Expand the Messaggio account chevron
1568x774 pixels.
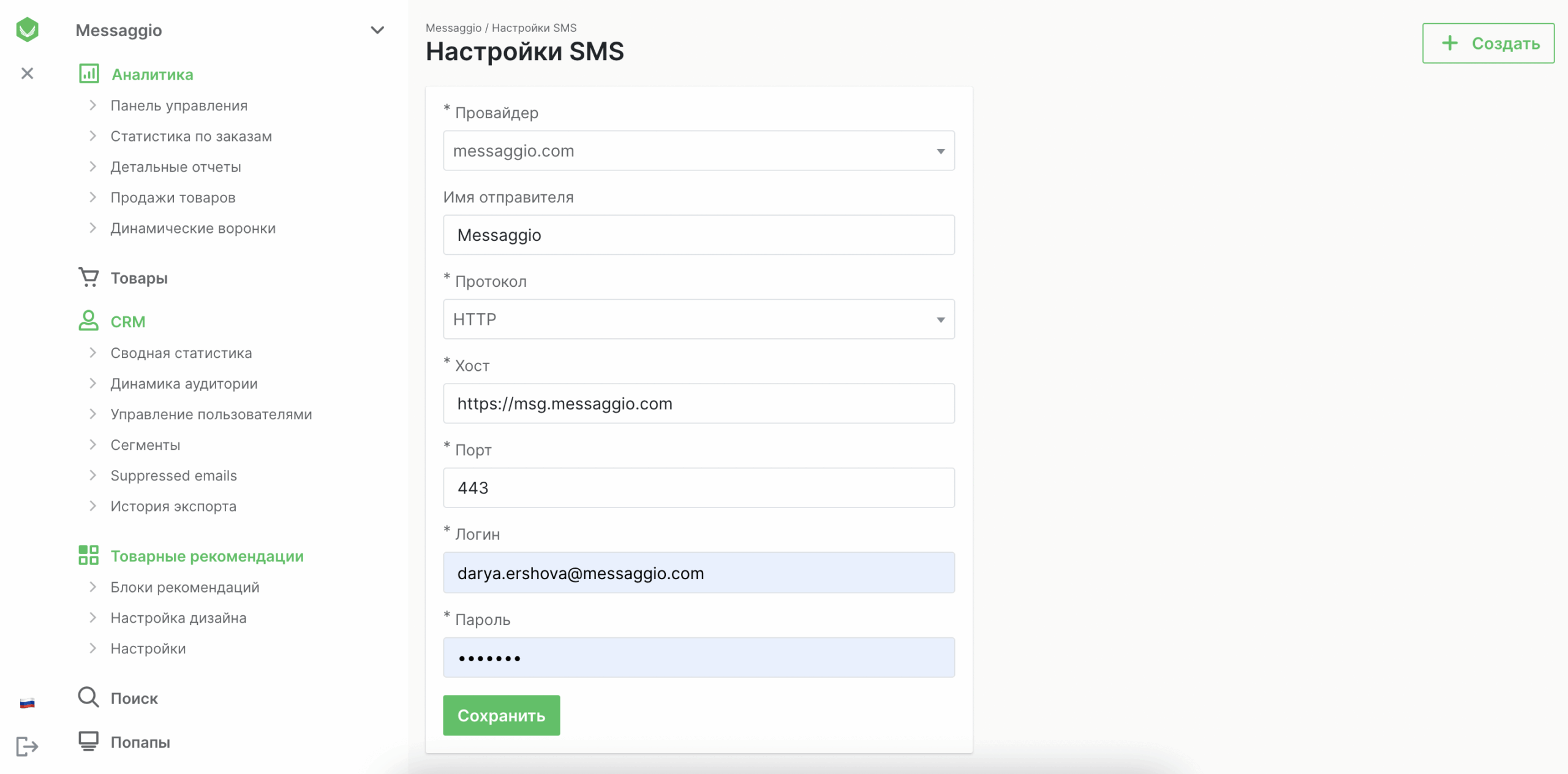pos(377,30)
